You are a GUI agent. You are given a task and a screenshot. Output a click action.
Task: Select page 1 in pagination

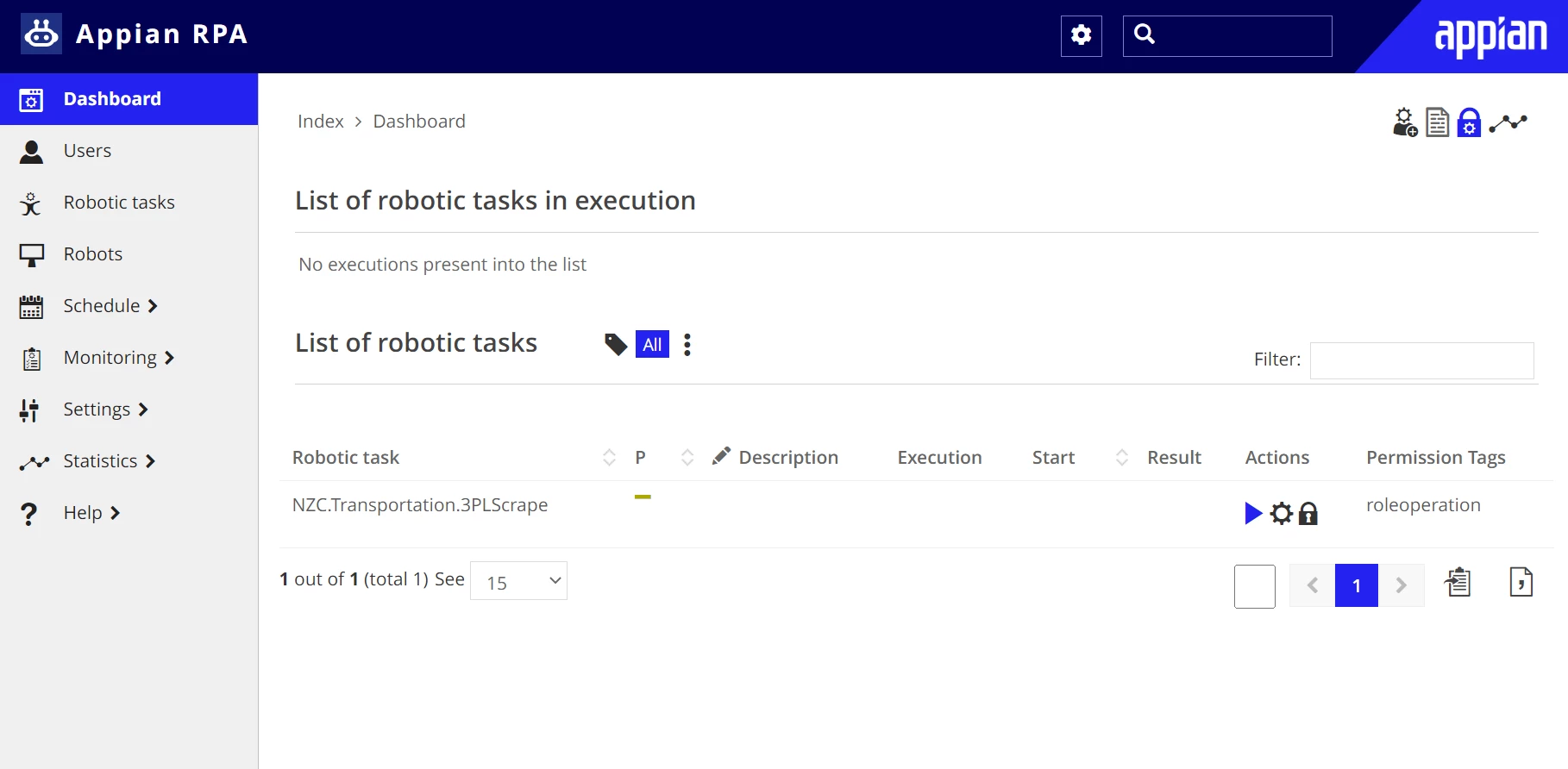coord(1357,586)
